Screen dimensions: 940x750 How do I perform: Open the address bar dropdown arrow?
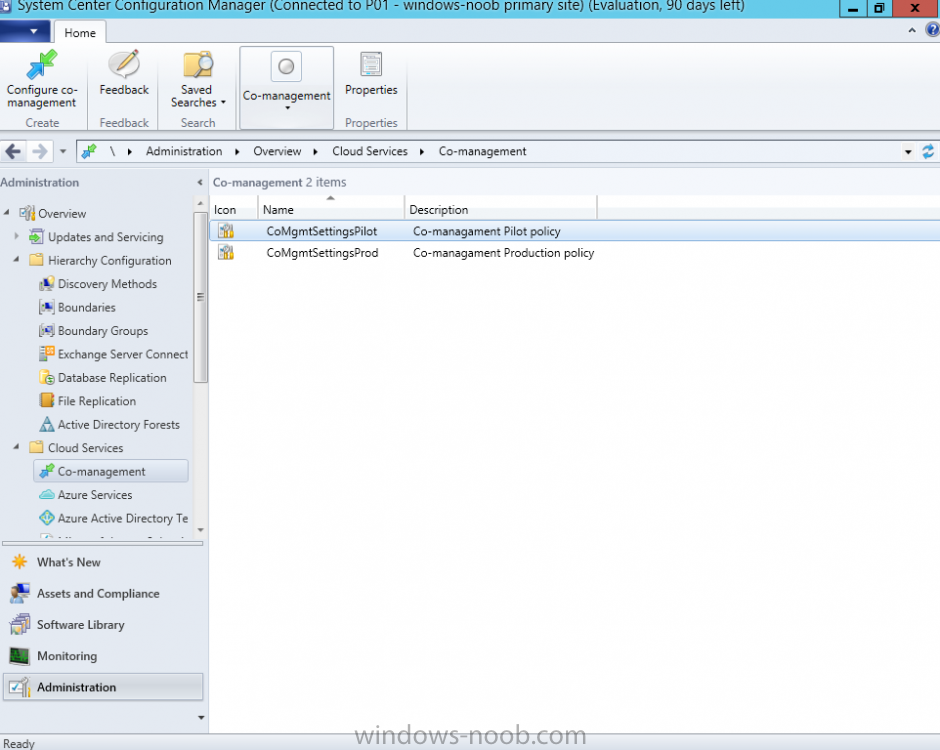pyautogui.click(x=908, y=152)
